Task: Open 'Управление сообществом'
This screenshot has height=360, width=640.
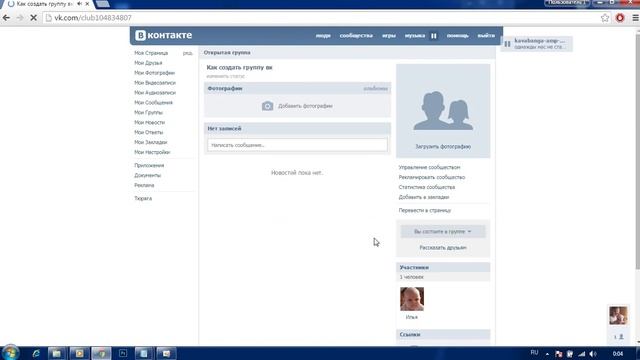Action: [x=429, y=167]
